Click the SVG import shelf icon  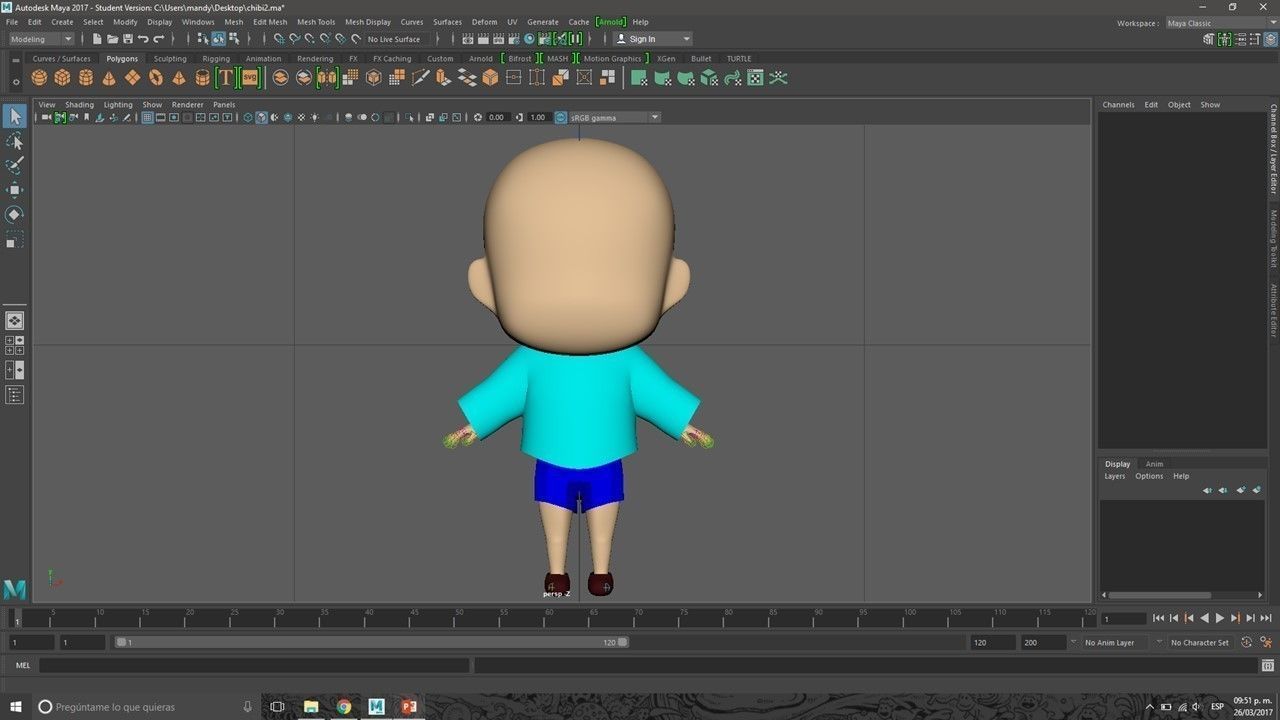pos(249,78)
